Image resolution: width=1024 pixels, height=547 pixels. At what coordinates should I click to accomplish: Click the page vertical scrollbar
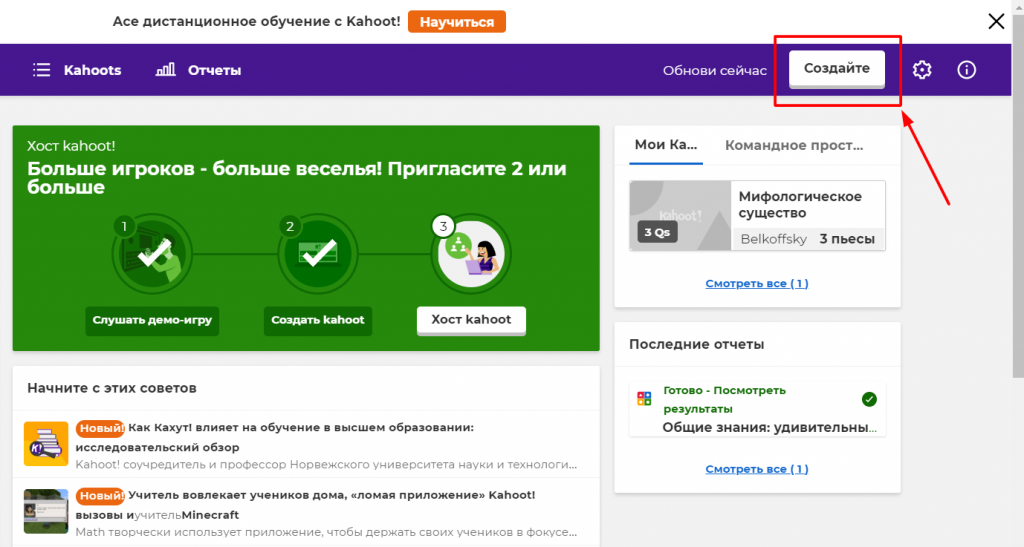click(1017, 196)
